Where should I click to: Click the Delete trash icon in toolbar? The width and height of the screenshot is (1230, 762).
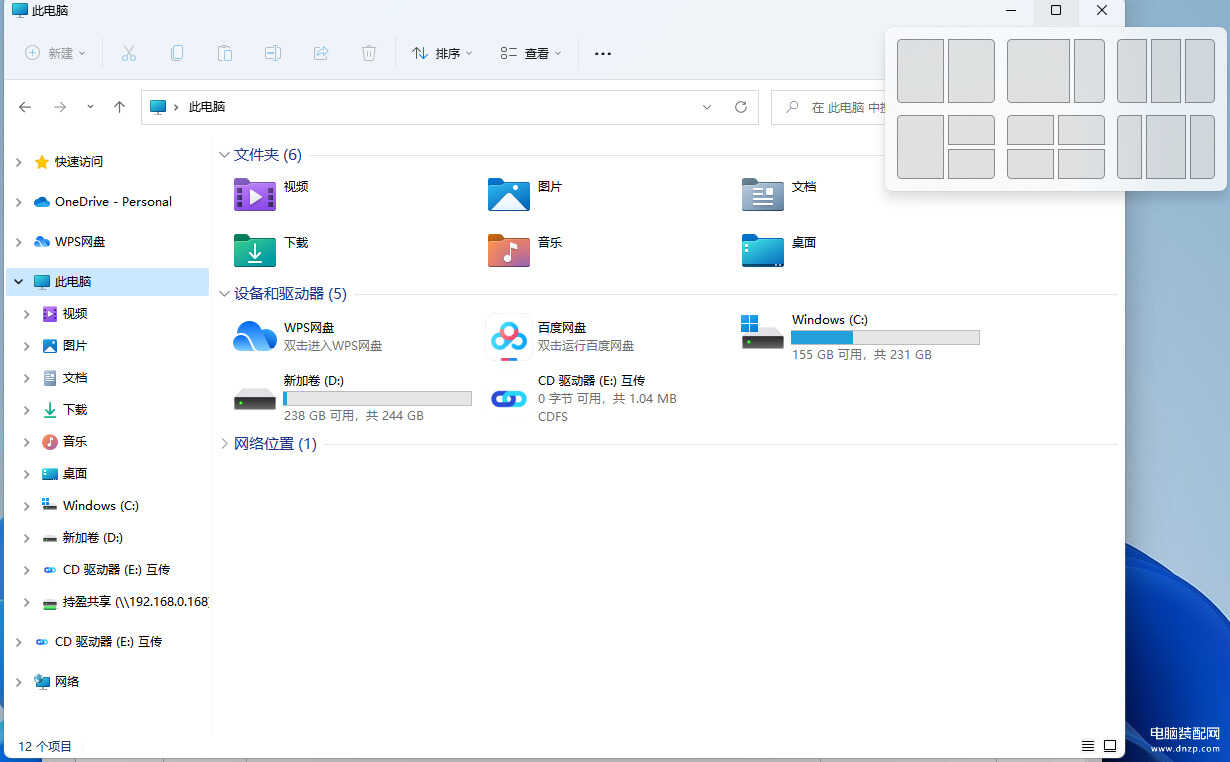pyautogui.click(x=368, y=53)
